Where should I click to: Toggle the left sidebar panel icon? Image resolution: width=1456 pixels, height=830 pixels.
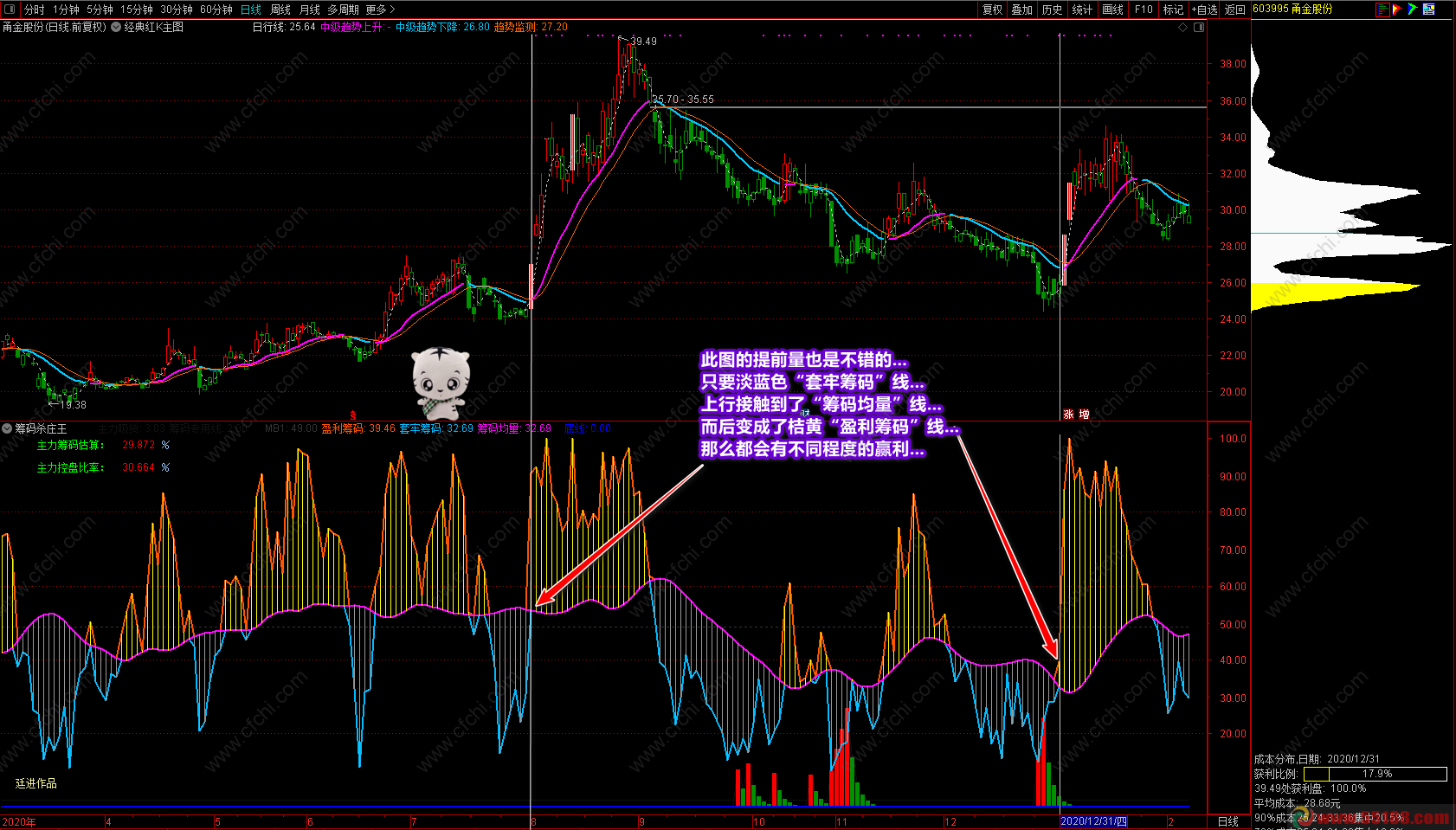pyautogui.click(x=10, y=10)
